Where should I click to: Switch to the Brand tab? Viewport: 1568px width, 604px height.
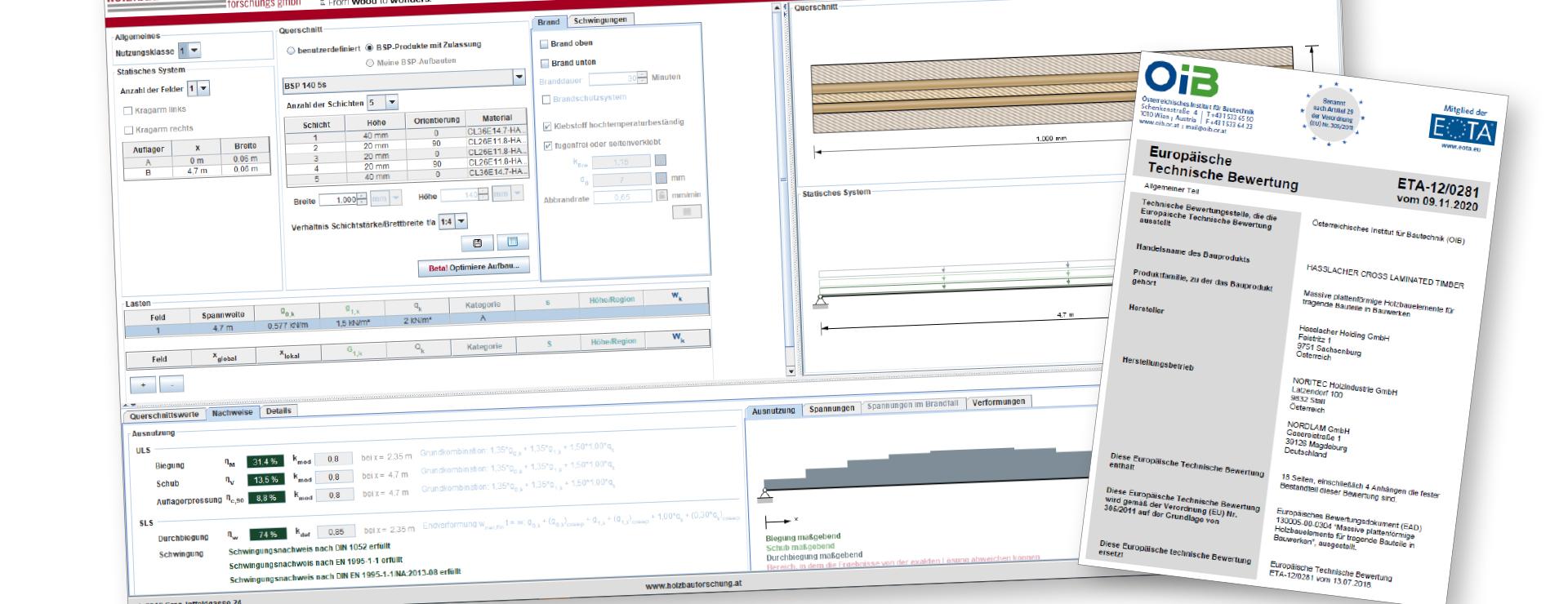point(549,22)
